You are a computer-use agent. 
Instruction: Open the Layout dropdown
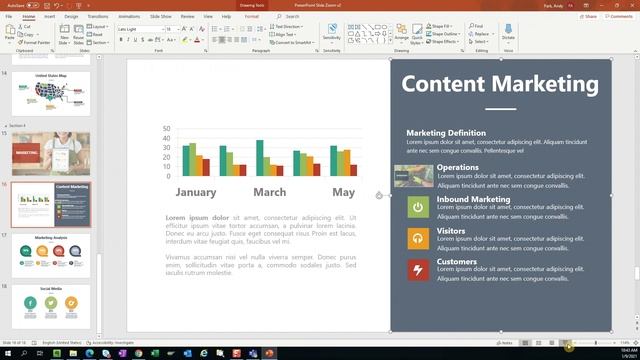(98, 27)
